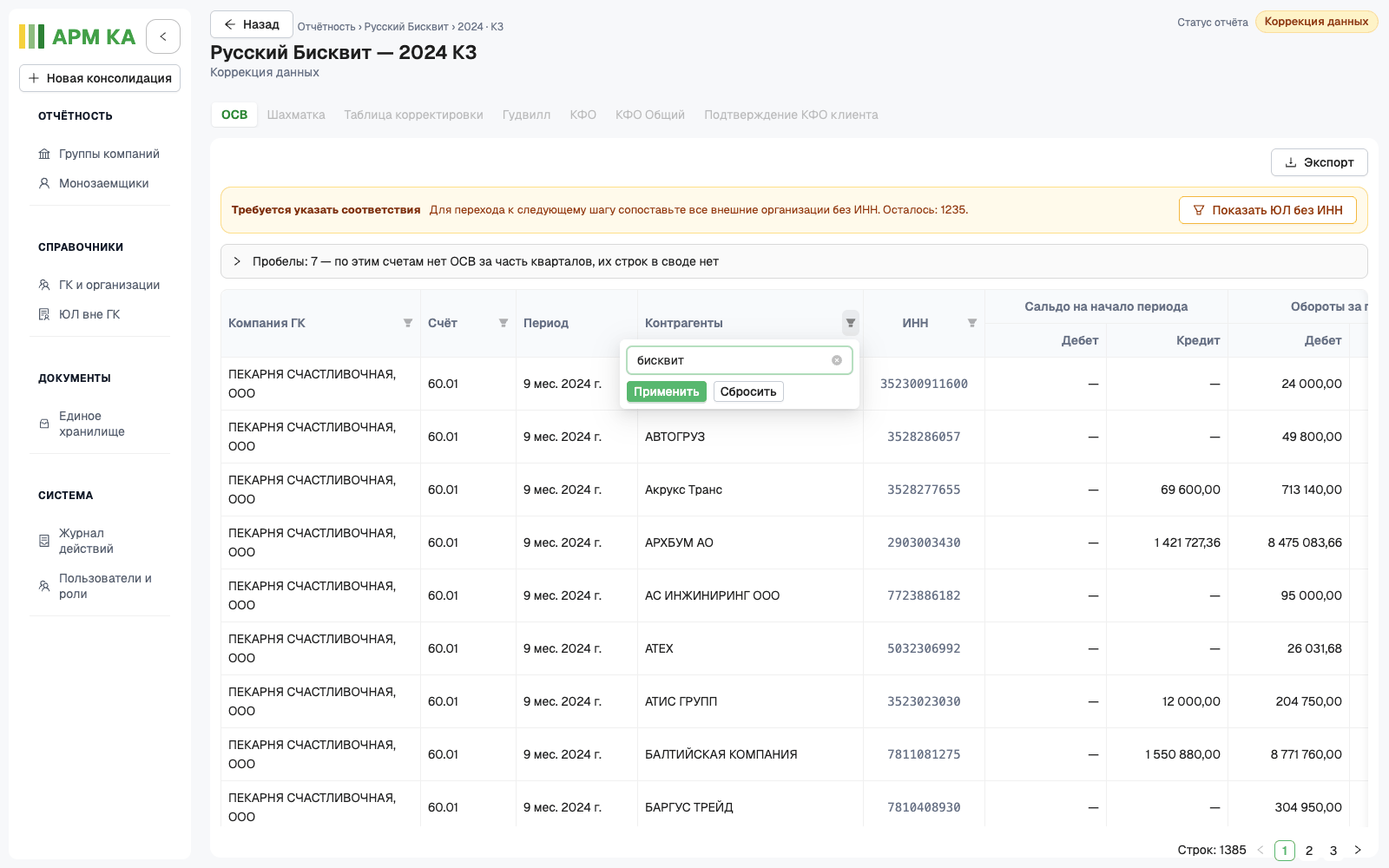The image size is (1389, 868).
Task: Click the Назад button
Action: [x=252, y=24]
